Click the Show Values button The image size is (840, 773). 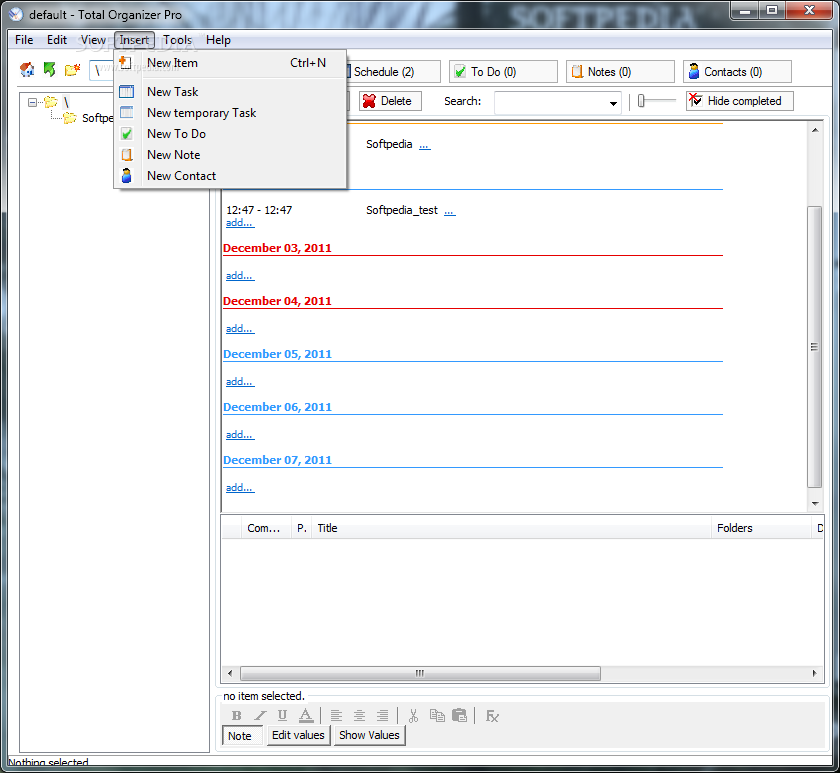[370, 735]
